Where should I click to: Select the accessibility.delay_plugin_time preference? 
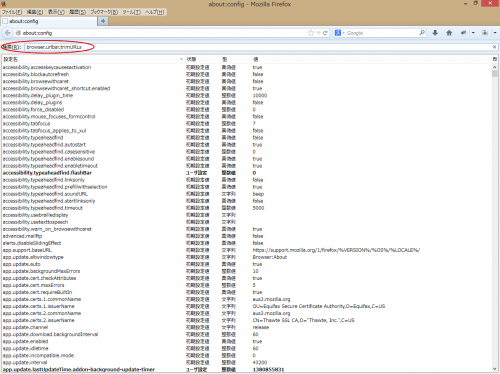pyautogui.click(x=247, y=95)
